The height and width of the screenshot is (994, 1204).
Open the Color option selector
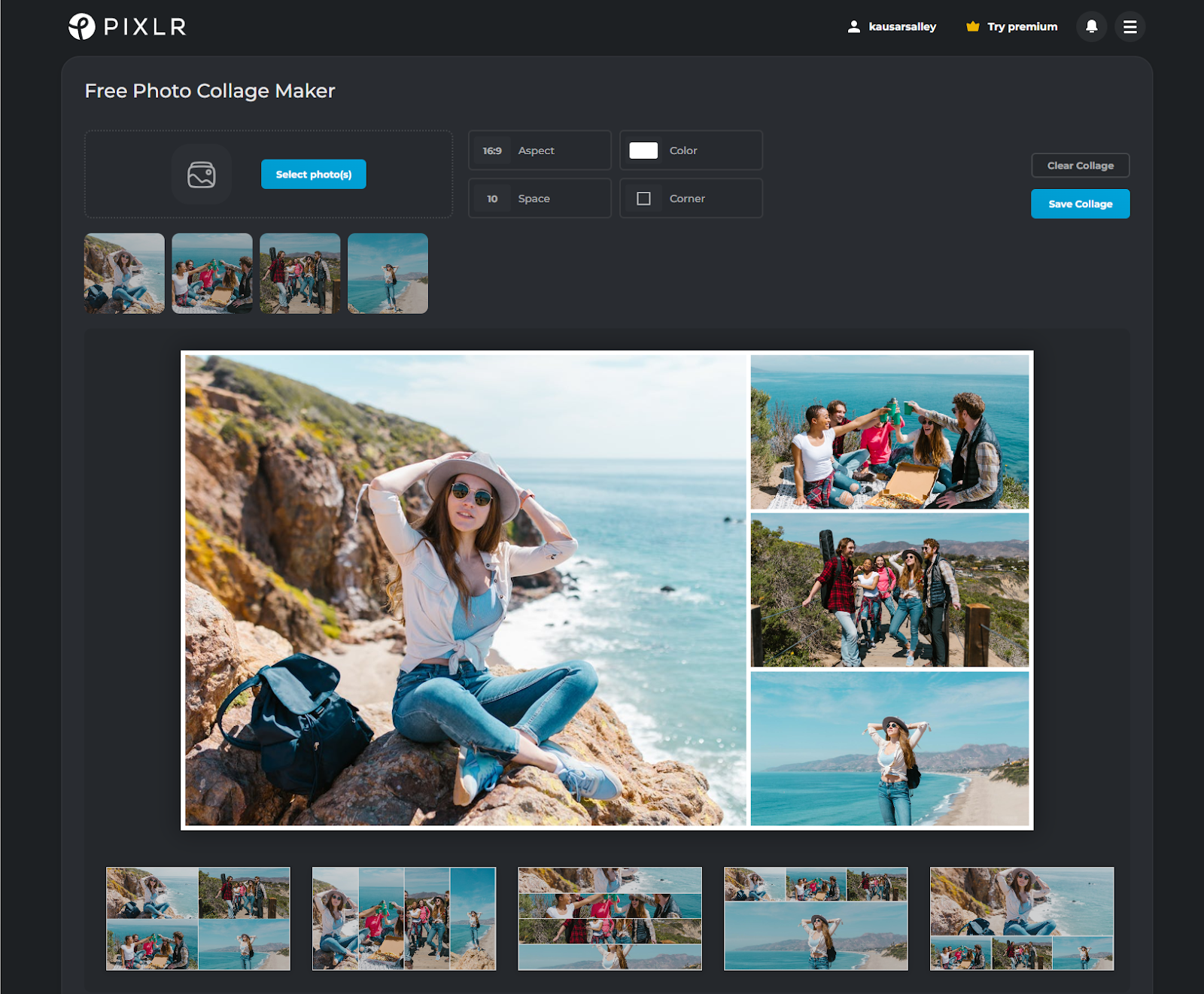(691, 150)
